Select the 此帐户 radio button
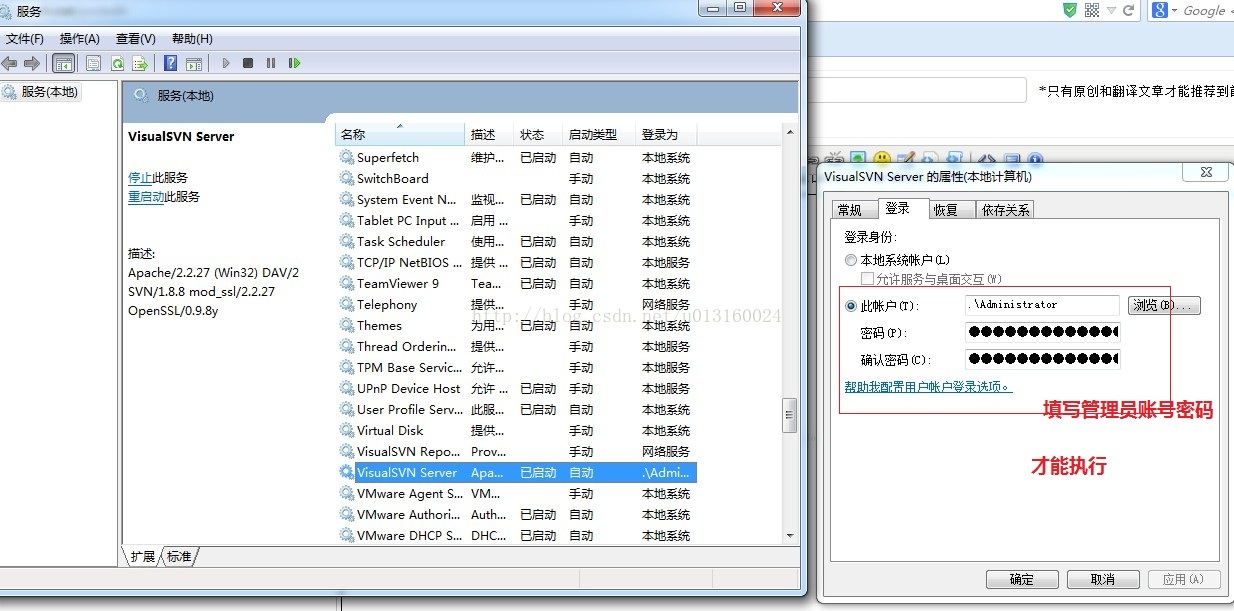The image size is (1234, 611). tap(851, 305)
